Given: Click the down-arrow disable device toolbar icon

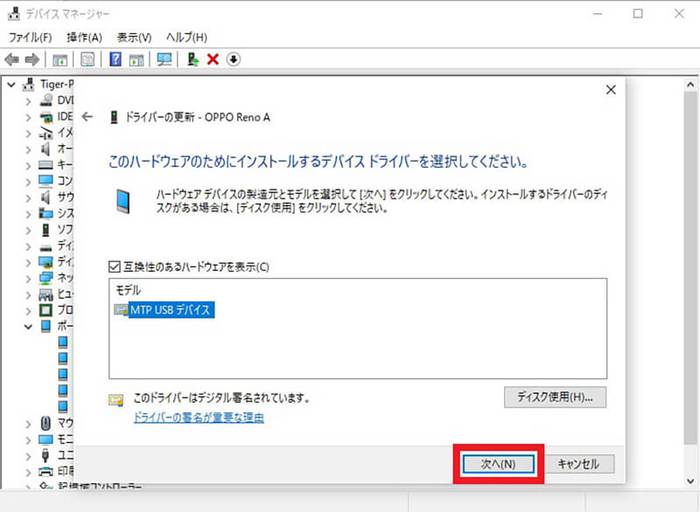Looking at the screenshot, I should coord(233,59).
